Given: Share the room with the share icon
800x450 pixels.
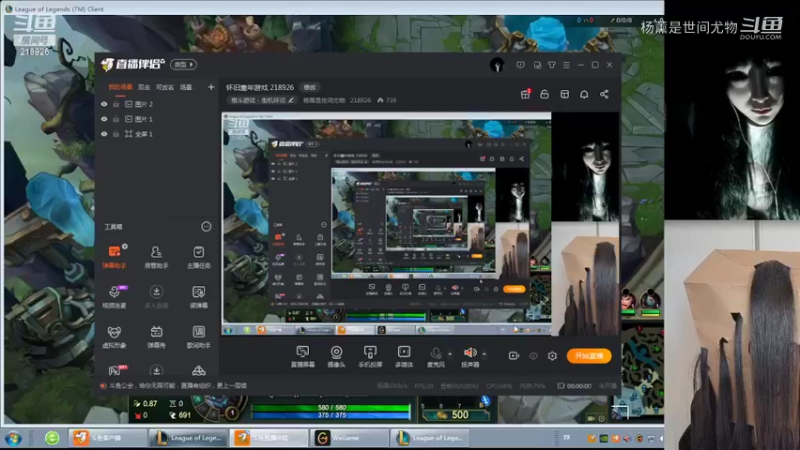Looking at the screenshot, I should [604, 94].
